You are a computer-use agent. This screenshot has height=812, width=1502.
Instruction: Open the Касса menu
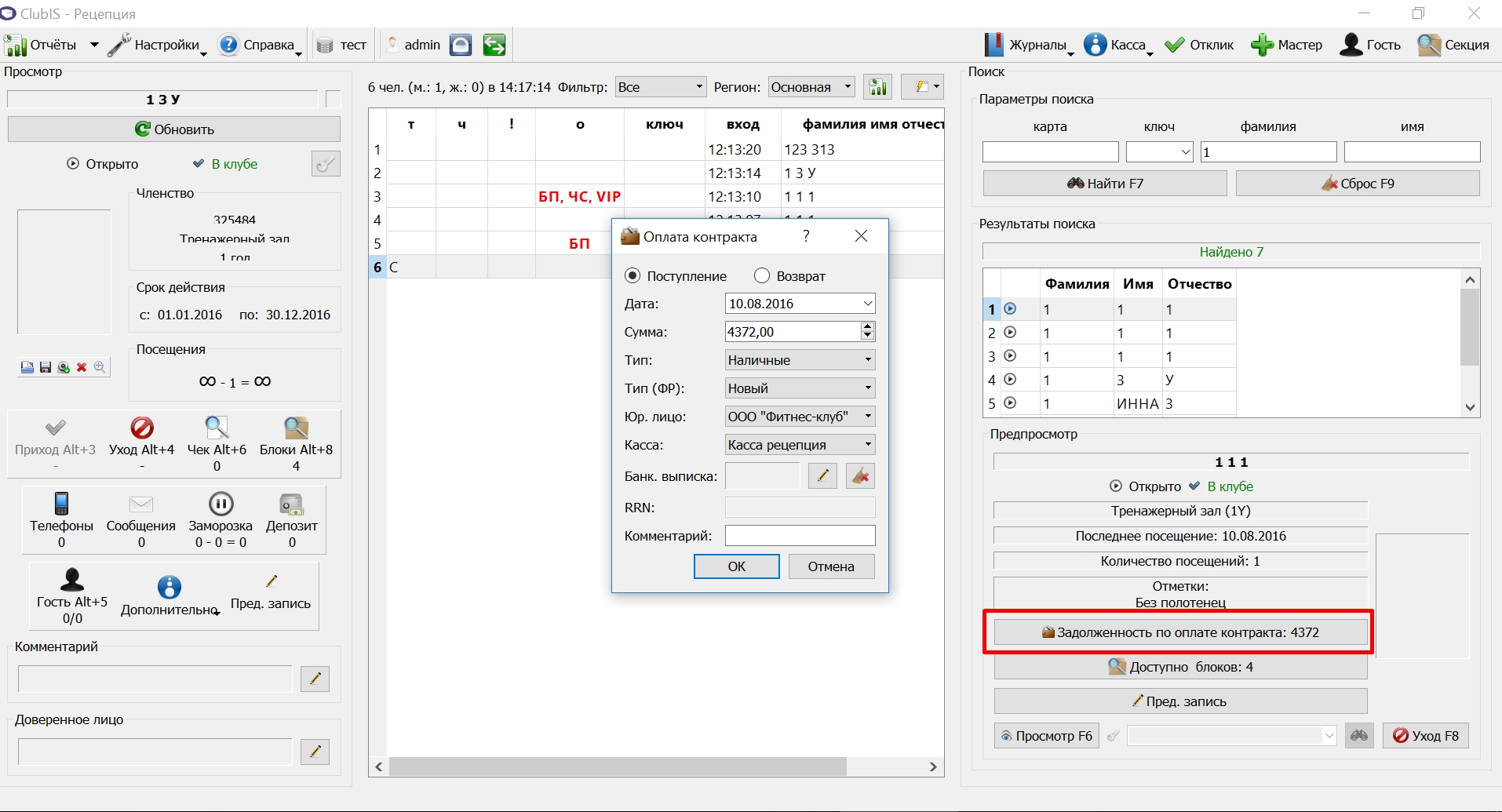(x=1117, y=45)
